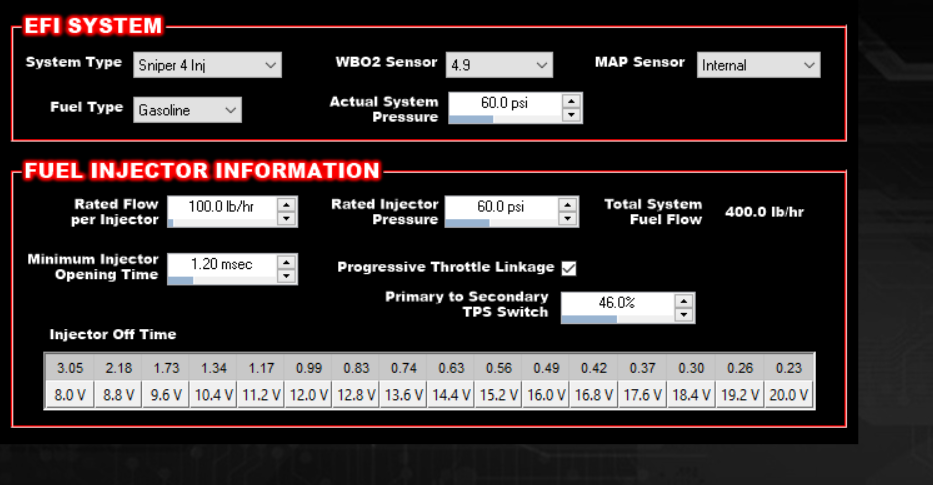Viewport: 933px width, 485px height.
Task: Open the Fuel Type dropdown
Action: [187, 110]
